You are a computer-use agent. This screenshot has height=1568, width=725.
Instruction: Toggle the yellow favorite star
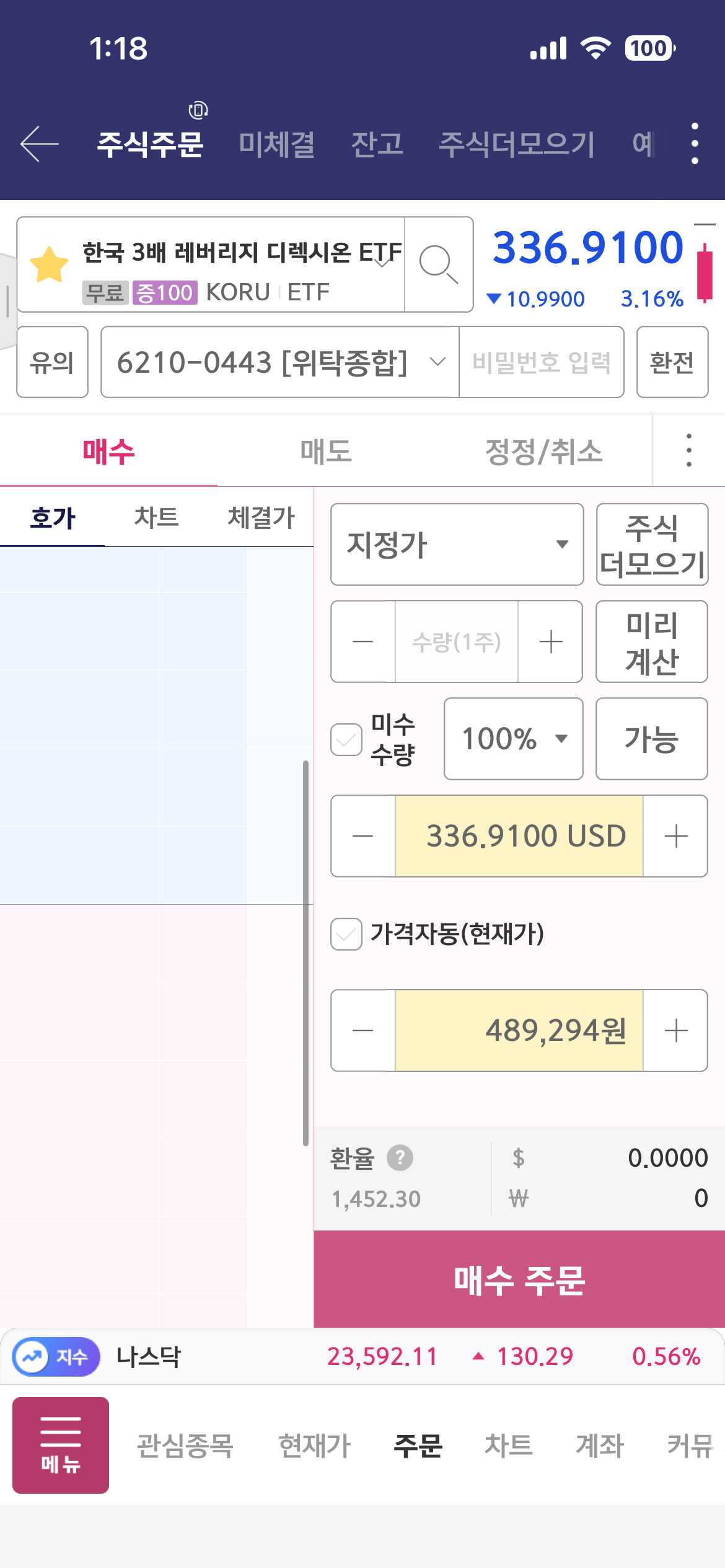pos(50,264)
